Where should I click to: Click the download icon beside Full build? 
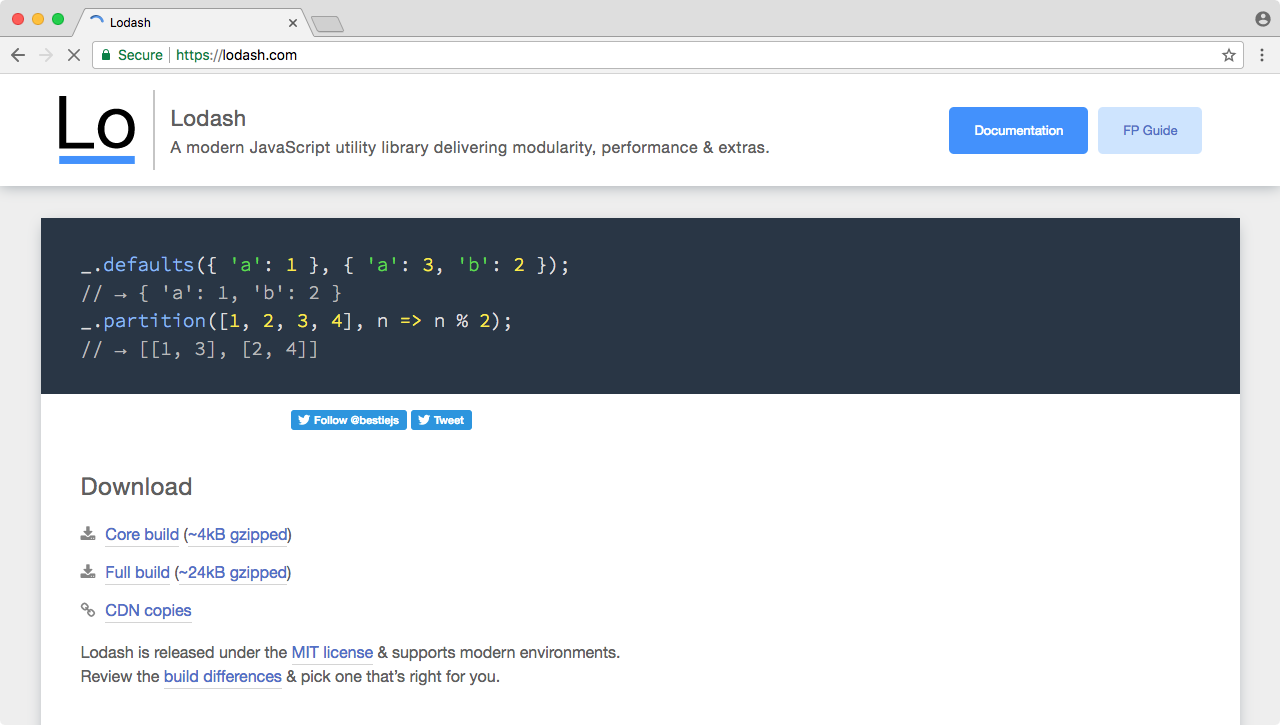coord(88,572)
